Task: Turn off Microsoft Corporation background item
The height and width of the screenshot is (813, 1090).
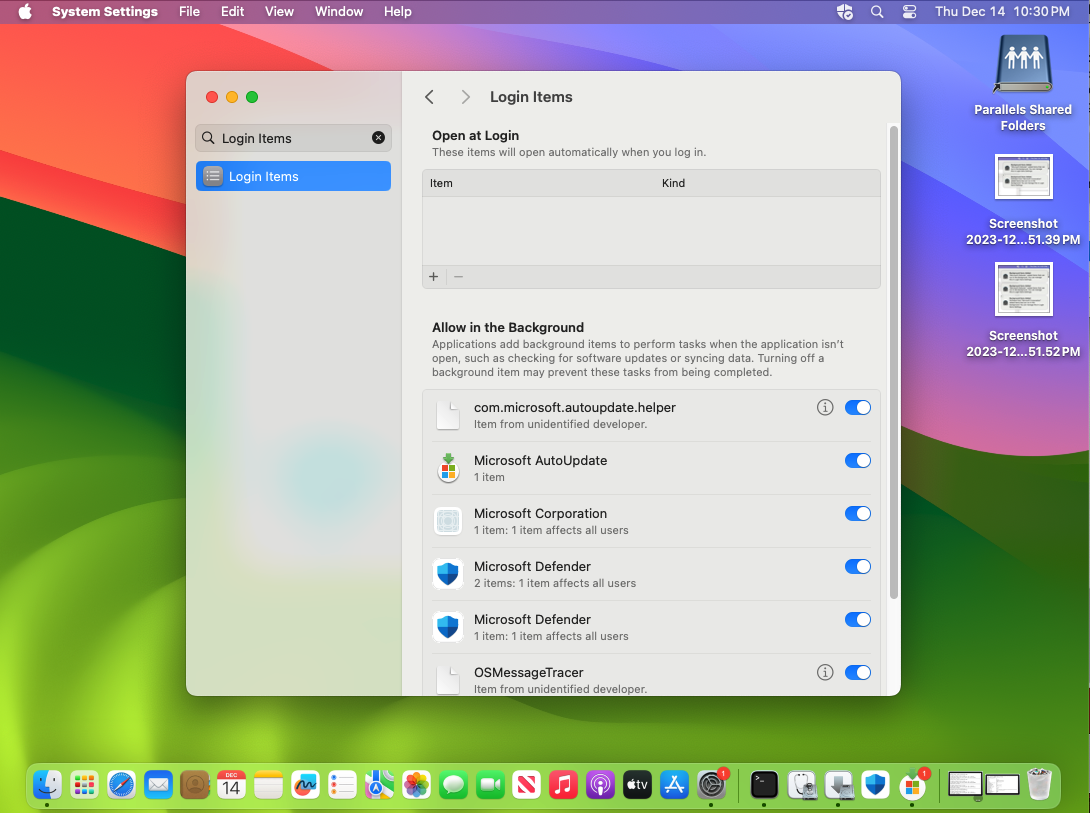Action: pyautogui.click(x=857, y=513)
